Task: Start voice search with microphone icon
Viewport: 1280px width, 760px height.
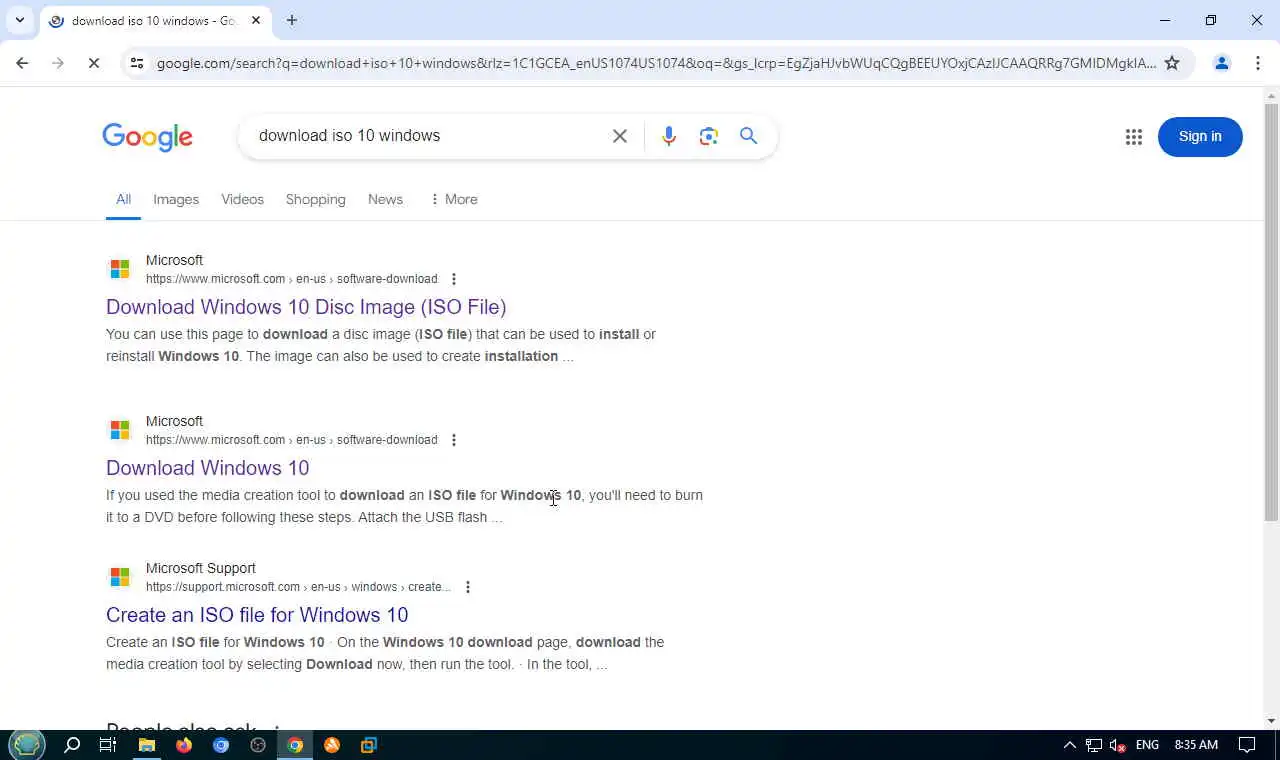Action: (x=669, y=136)
